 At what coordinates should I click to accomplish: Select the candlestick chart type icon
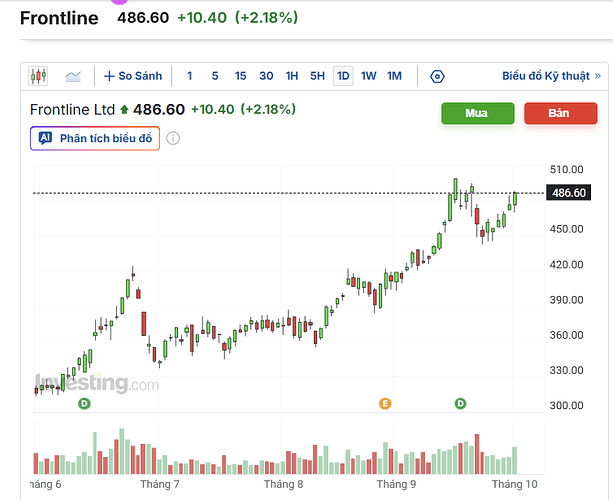pyautogui.click(x=38, y=76)
